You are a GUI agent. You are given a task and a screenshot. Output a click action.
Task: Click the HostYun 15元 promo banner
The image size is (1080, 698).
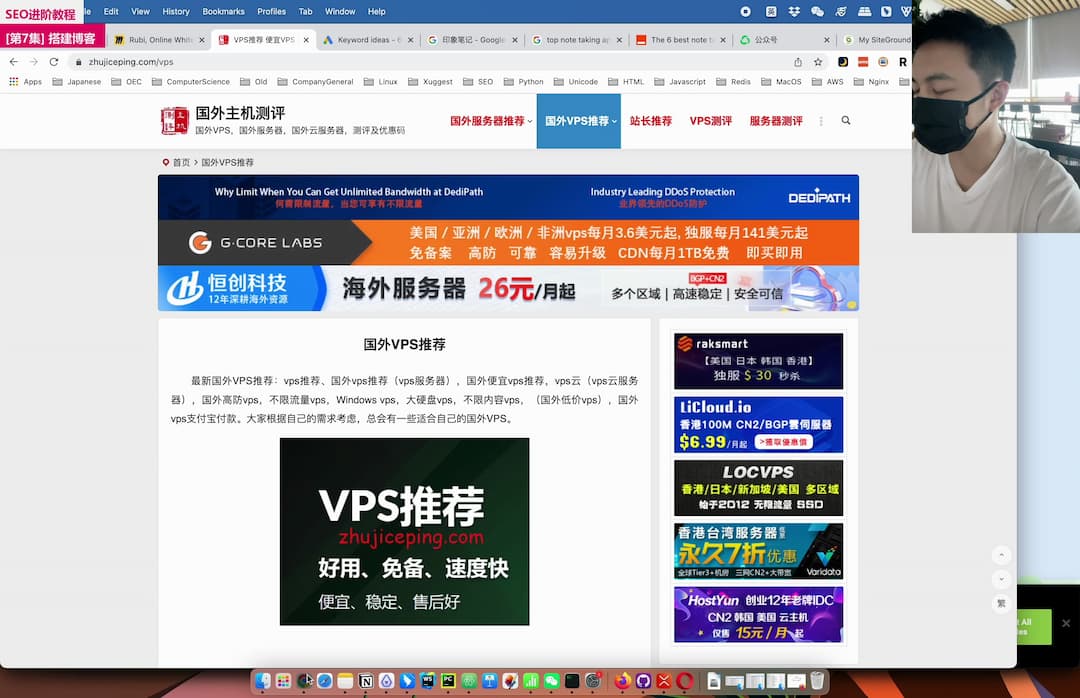(758, 613)
